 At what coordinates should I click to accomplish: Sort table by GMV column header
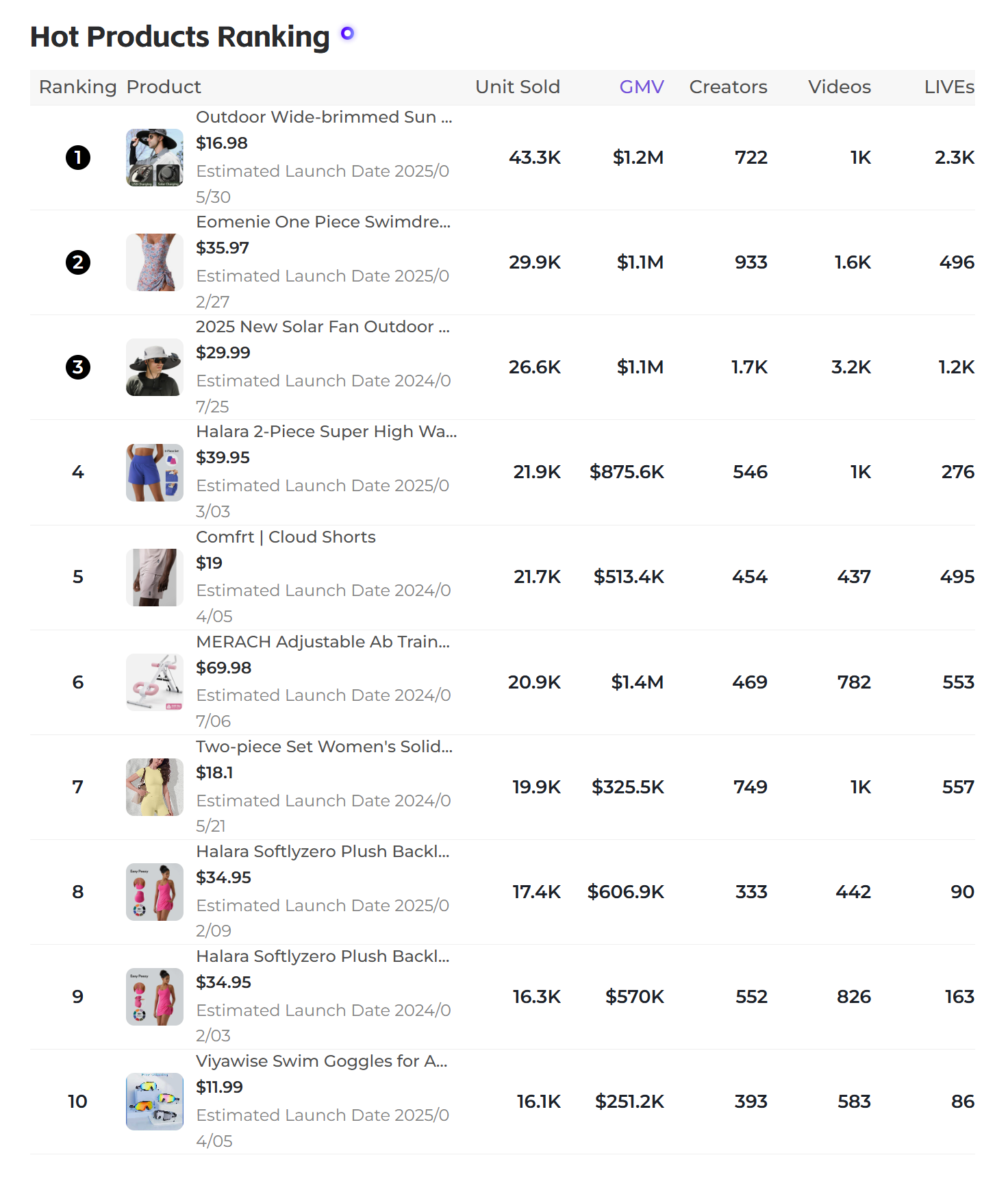point(642,87)
